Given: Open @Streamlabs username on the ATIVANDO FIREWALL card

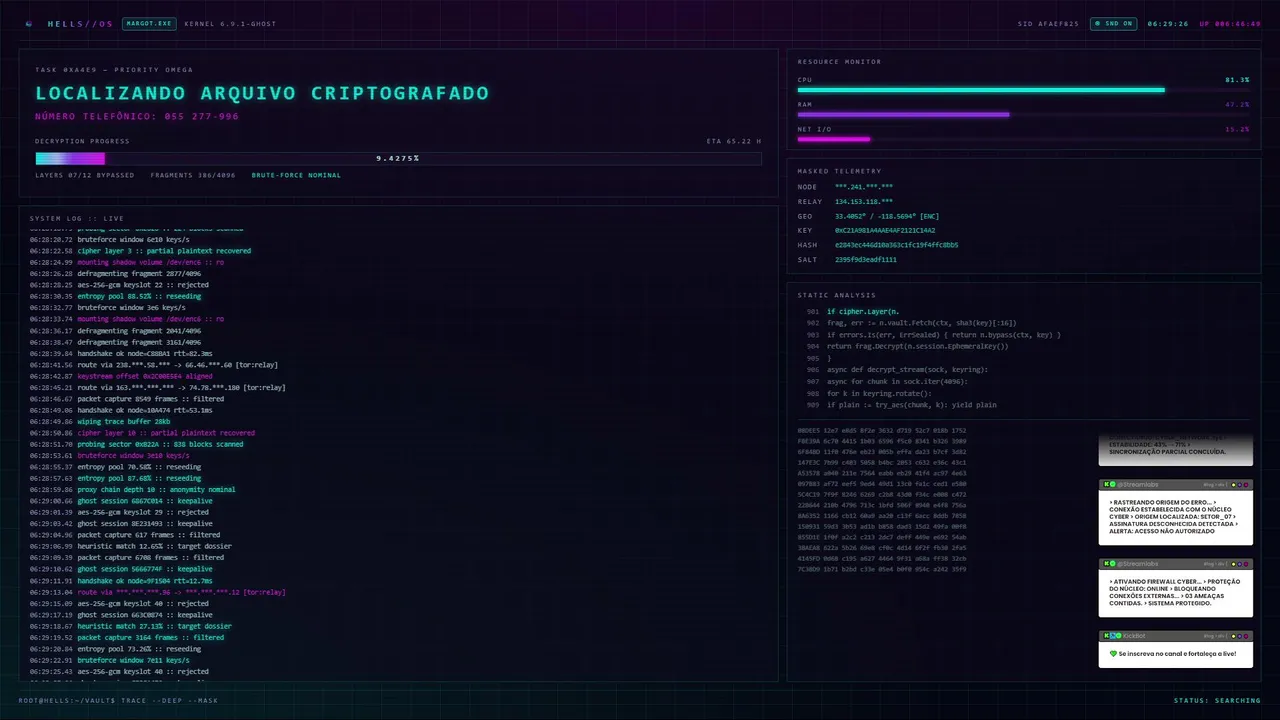Looking at the screenshot, I should 1138,564.
